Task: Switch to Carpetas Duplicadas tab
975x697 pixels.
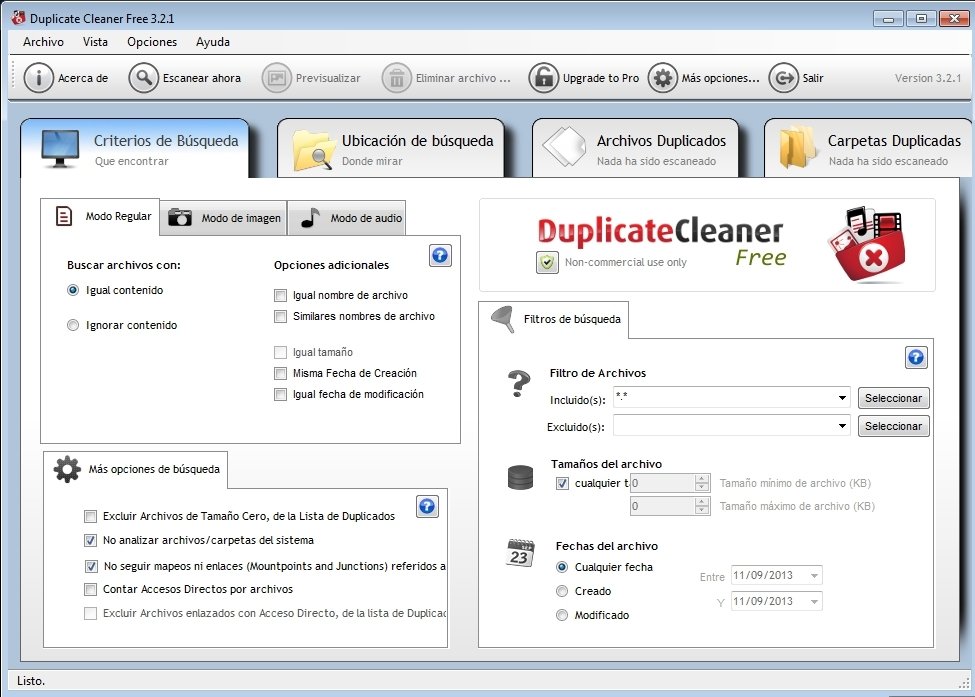Action: [868, 149]
